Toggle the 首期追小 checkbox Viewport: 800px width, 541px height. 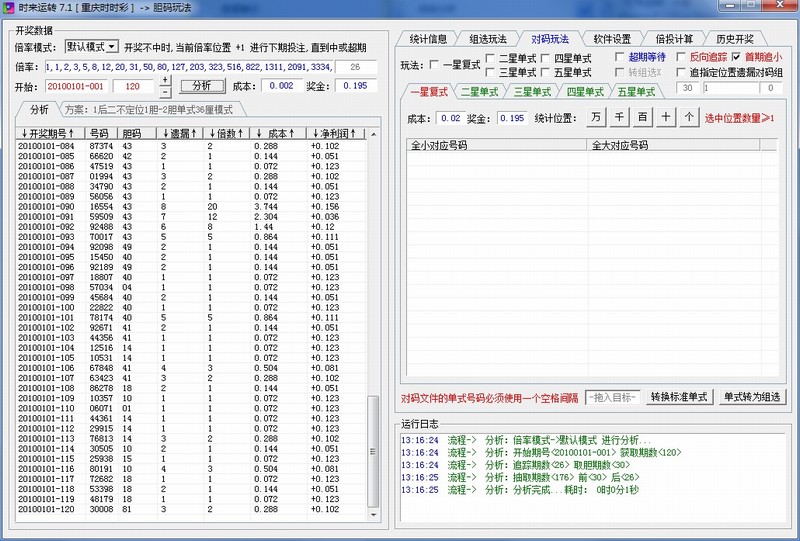(x=737, y=58)
